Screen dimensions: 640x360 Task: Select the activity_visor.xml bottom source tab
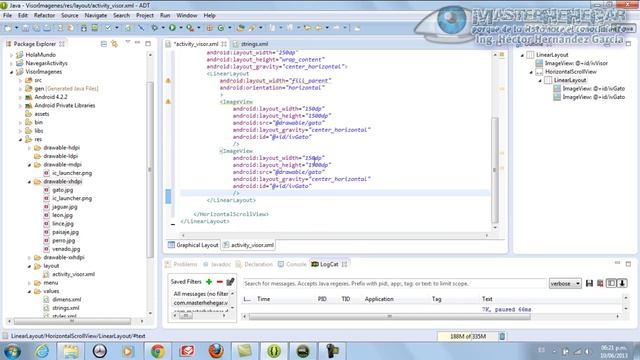(x=249, y=245)
